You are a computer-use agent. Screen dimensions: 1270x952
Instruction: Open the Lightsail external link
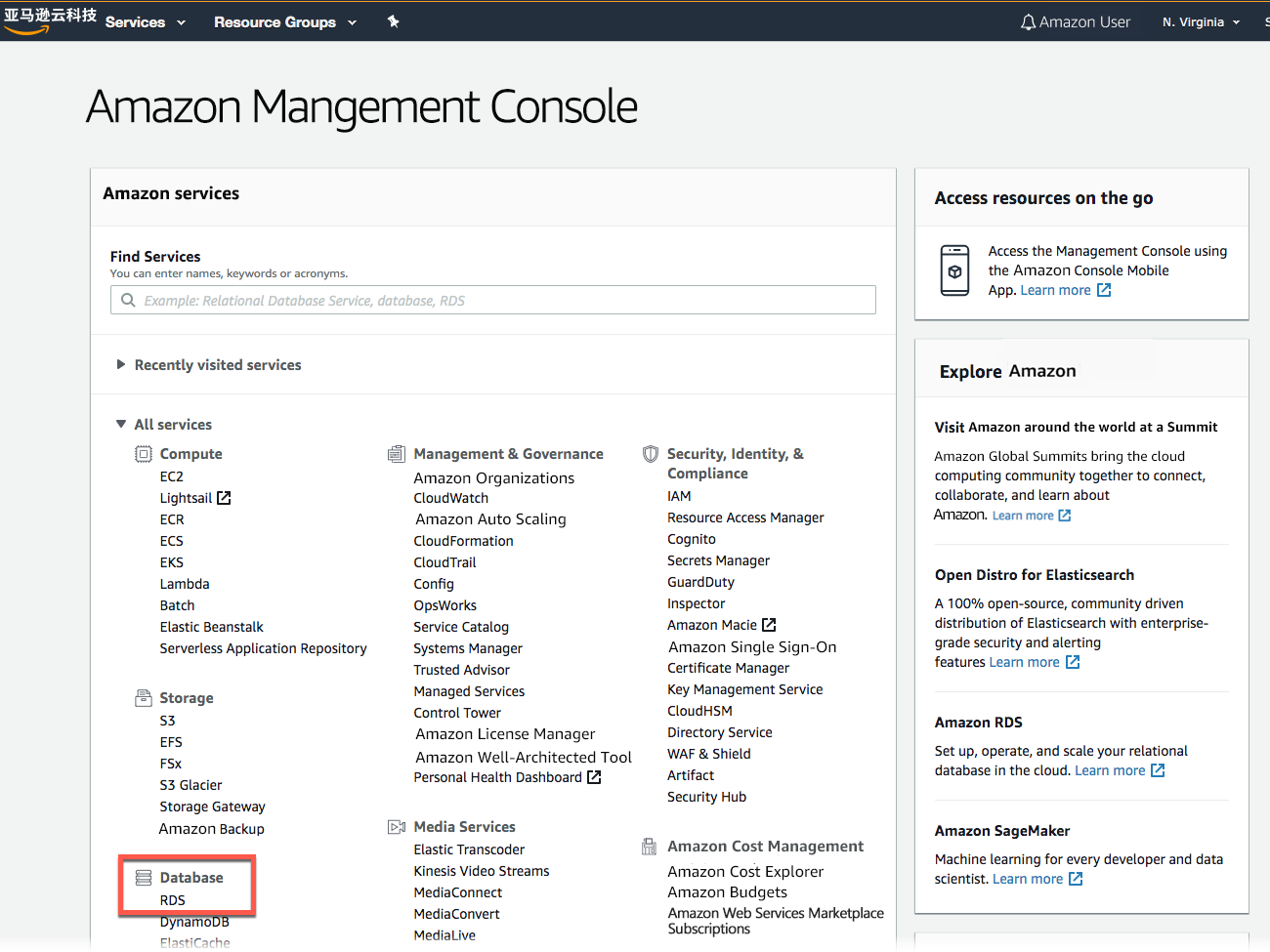[x=185, y=497]
